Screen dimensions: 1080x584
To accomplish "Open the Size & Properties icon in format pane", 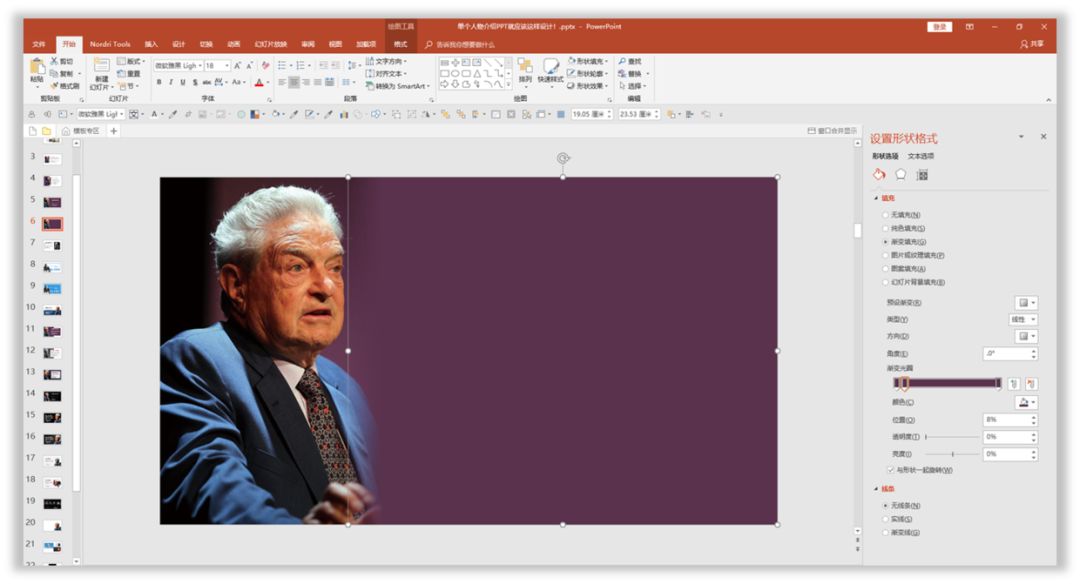I will pyautogui.click(x=922, y=175).
